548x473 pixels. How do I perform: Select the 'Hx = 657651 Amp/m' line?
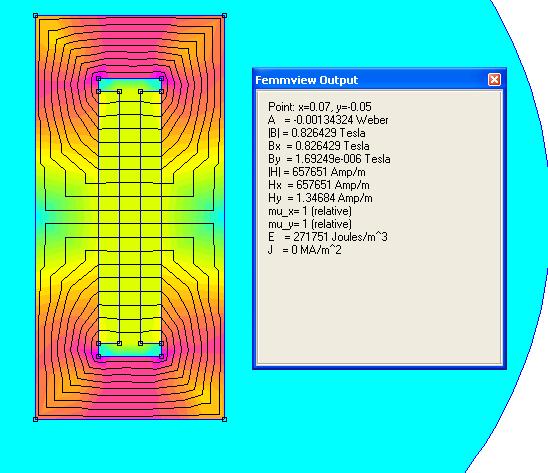tap(319, 185)
